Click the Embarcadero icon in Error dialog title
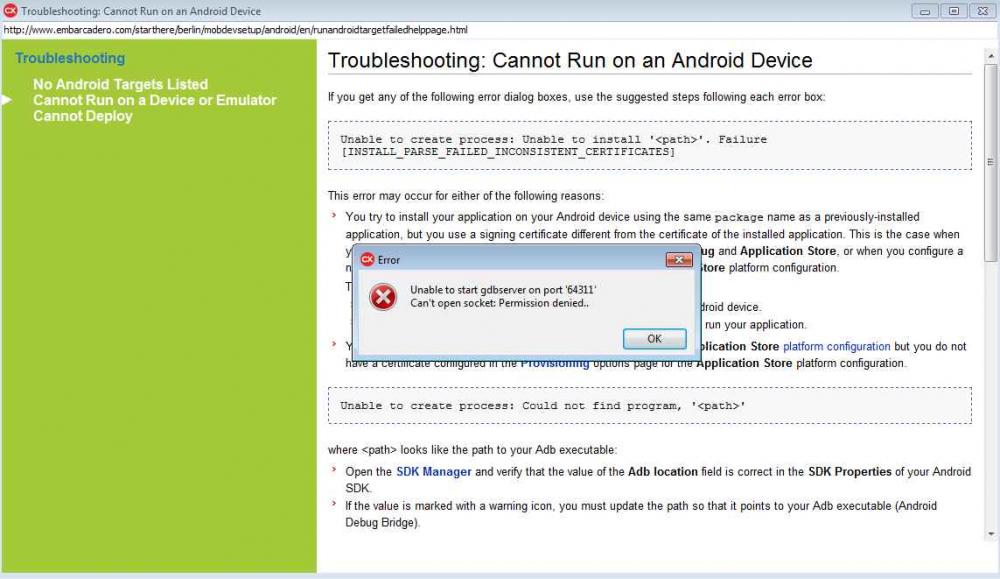The width and height of the screenshot is (1000, 579). [367, 260]
